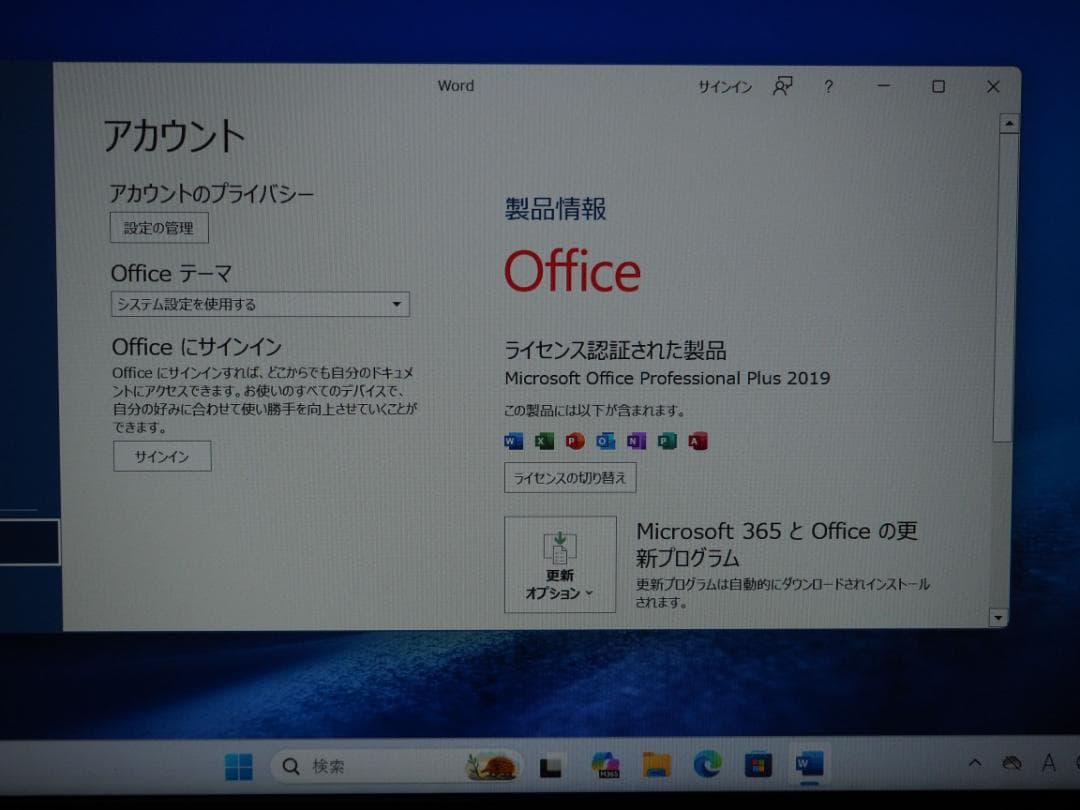Click the Publisher icon under included products
This screenshot has height=810, width=1080.
coord(667,441)
